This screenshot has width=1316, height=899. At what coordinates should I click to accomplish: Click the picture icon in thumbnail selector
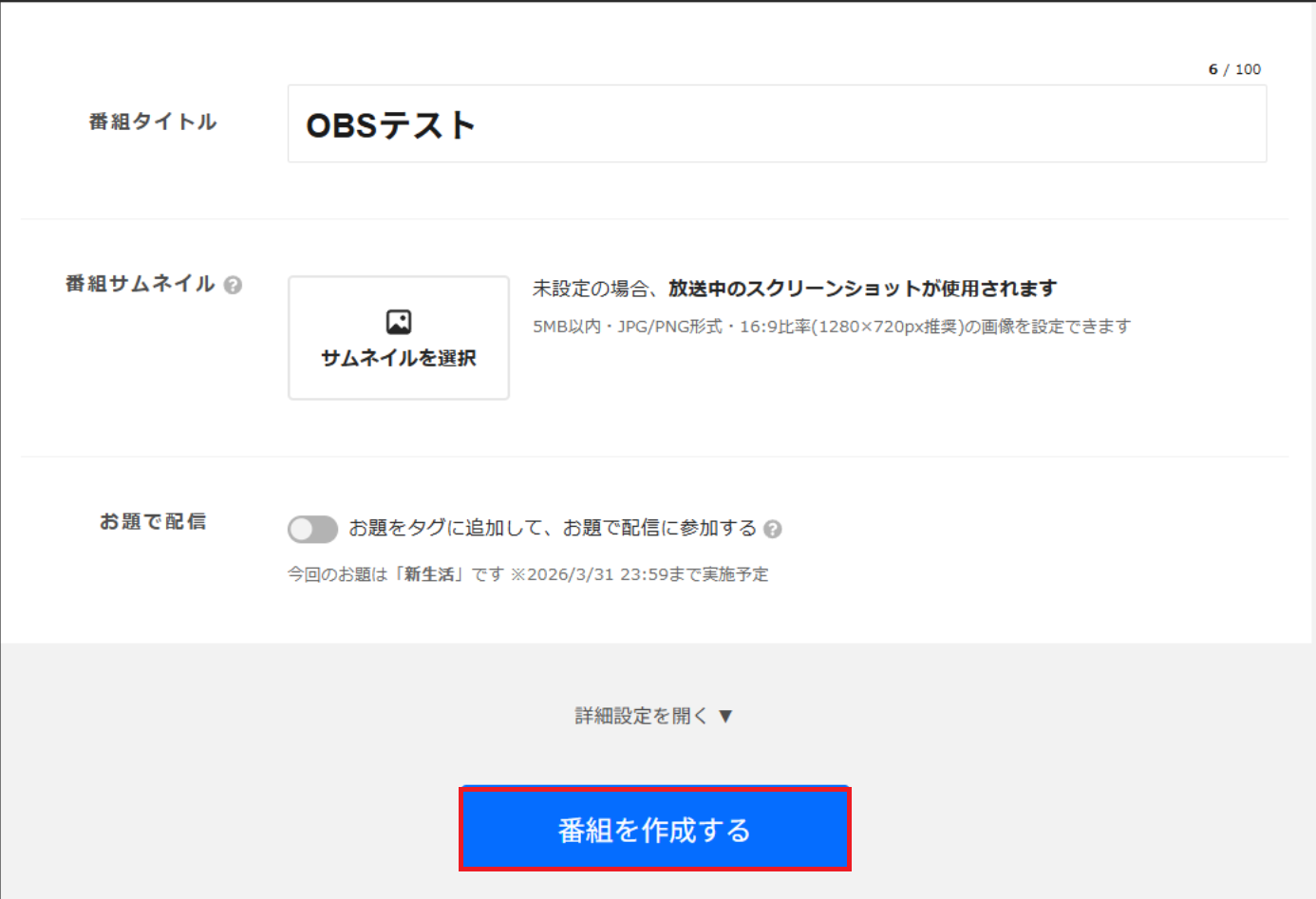(x=399, y=322)
